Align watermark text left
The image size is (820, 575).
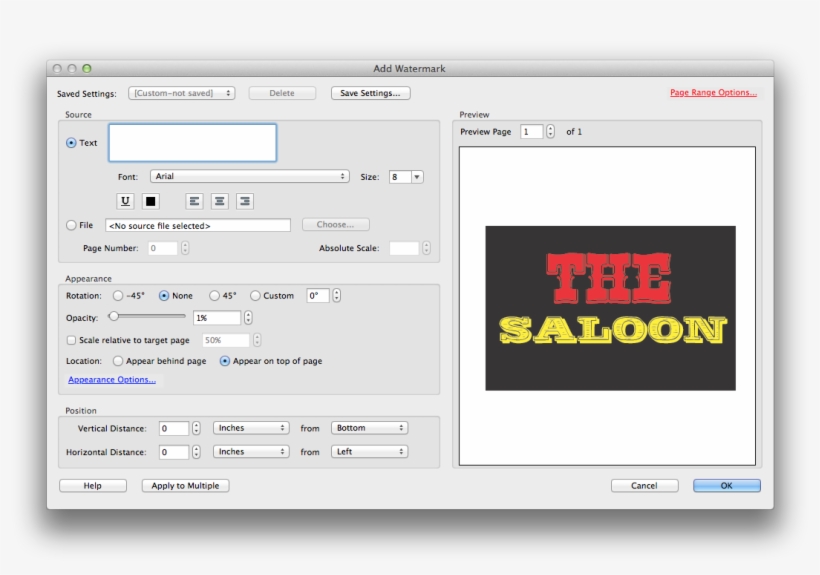tap(194, 201)
